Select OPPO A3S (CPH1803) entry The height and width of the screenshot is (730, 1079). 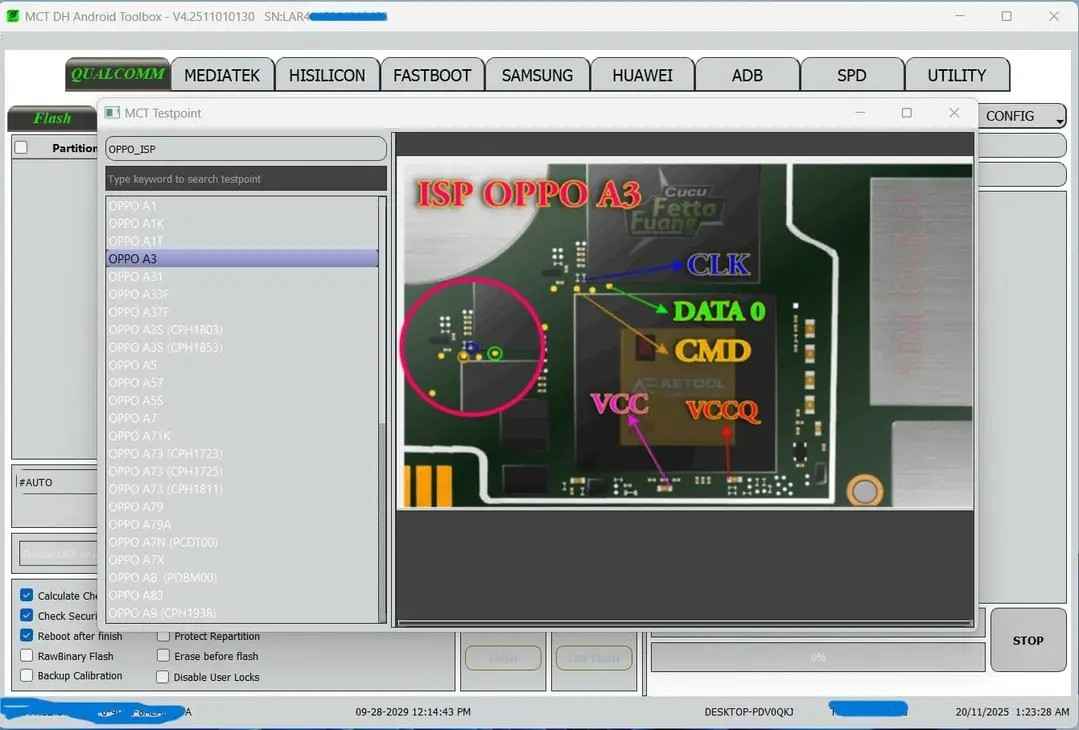[242, 330]
